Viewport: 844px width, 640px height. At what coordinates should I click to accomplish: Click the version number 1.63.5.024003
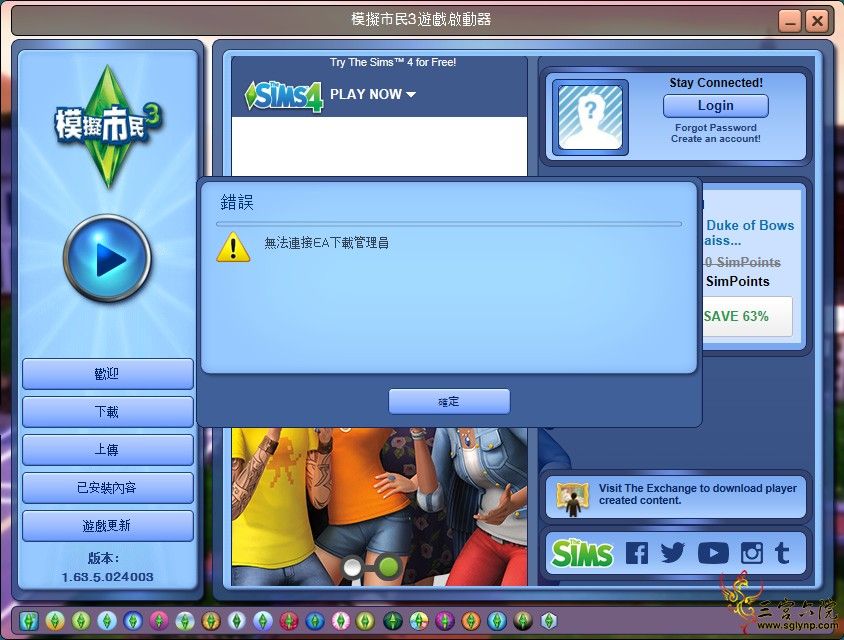(x=108, y=577)
